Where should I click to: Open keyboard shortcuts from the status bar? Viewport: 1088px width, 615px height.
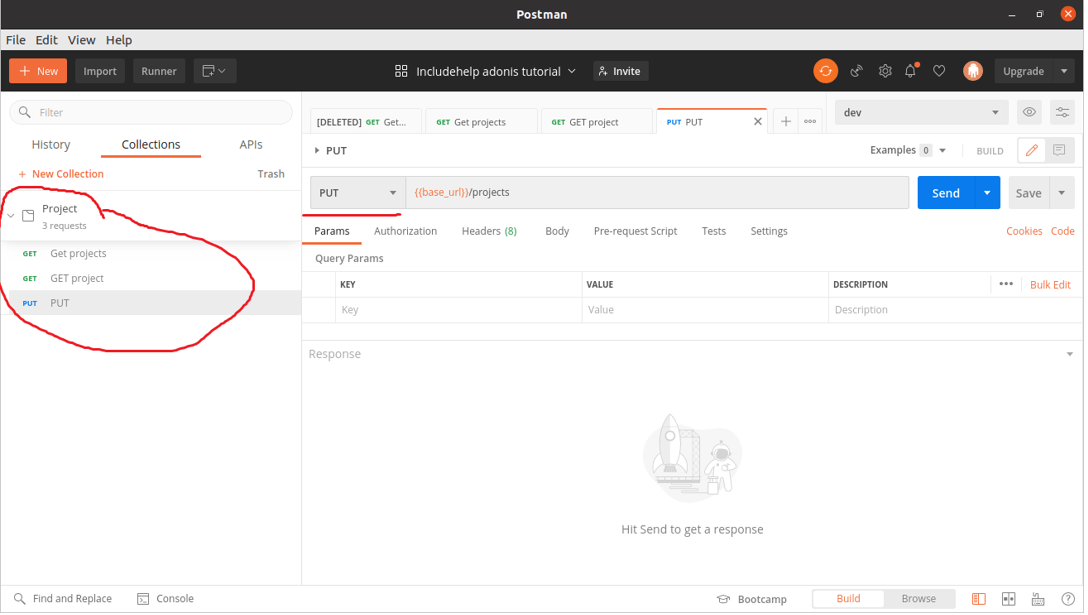(1037, 598)
